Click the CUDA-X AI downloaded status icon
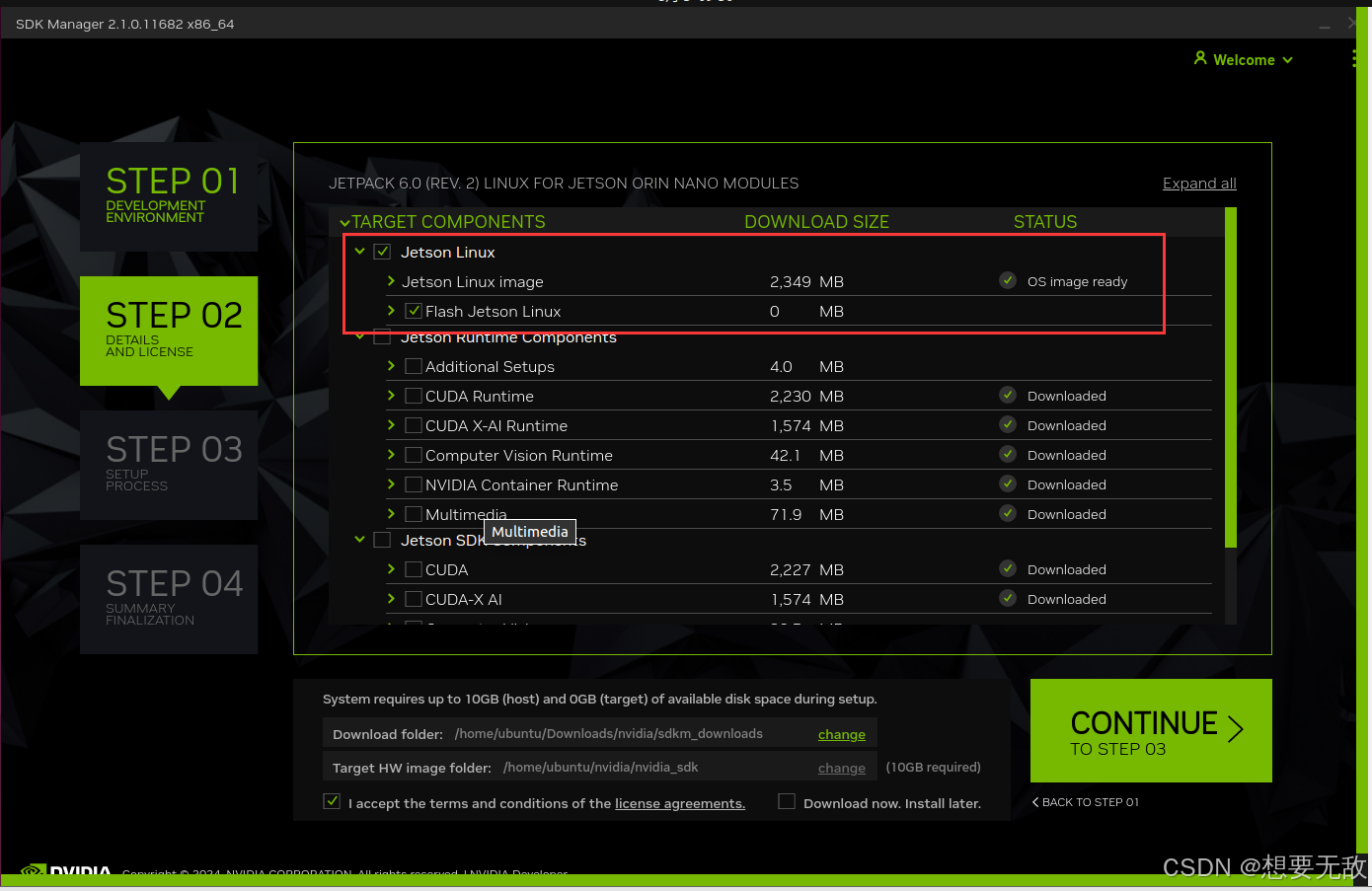The image size is (1372, 891). tap(1008, 599)
